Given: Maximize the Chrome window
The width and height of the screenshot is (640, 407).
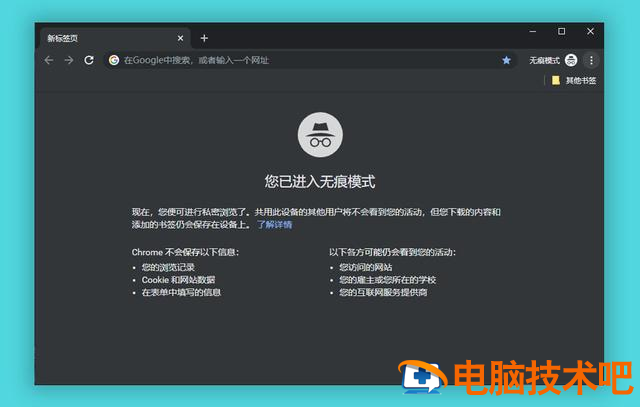Looking at the screenshot, I should (x=562, y=31).
